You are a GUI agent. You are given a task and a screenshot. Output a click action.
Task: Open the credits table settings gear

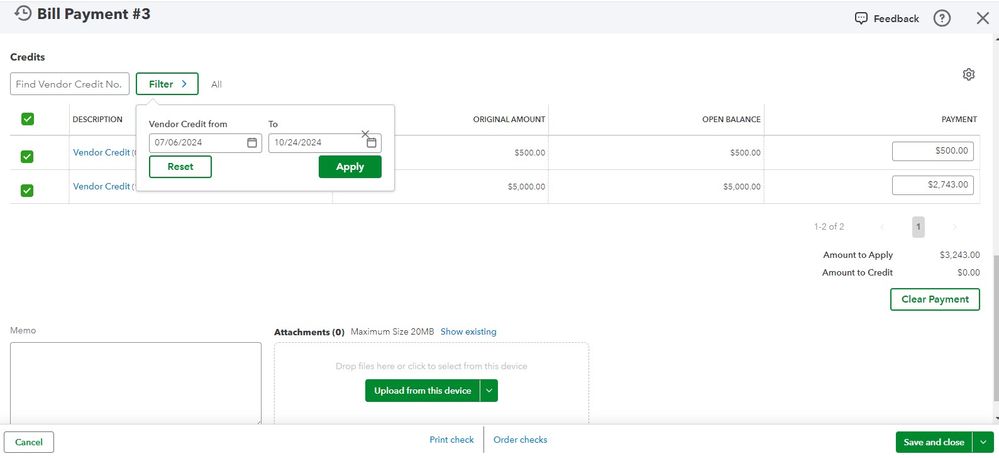point(968,75)
